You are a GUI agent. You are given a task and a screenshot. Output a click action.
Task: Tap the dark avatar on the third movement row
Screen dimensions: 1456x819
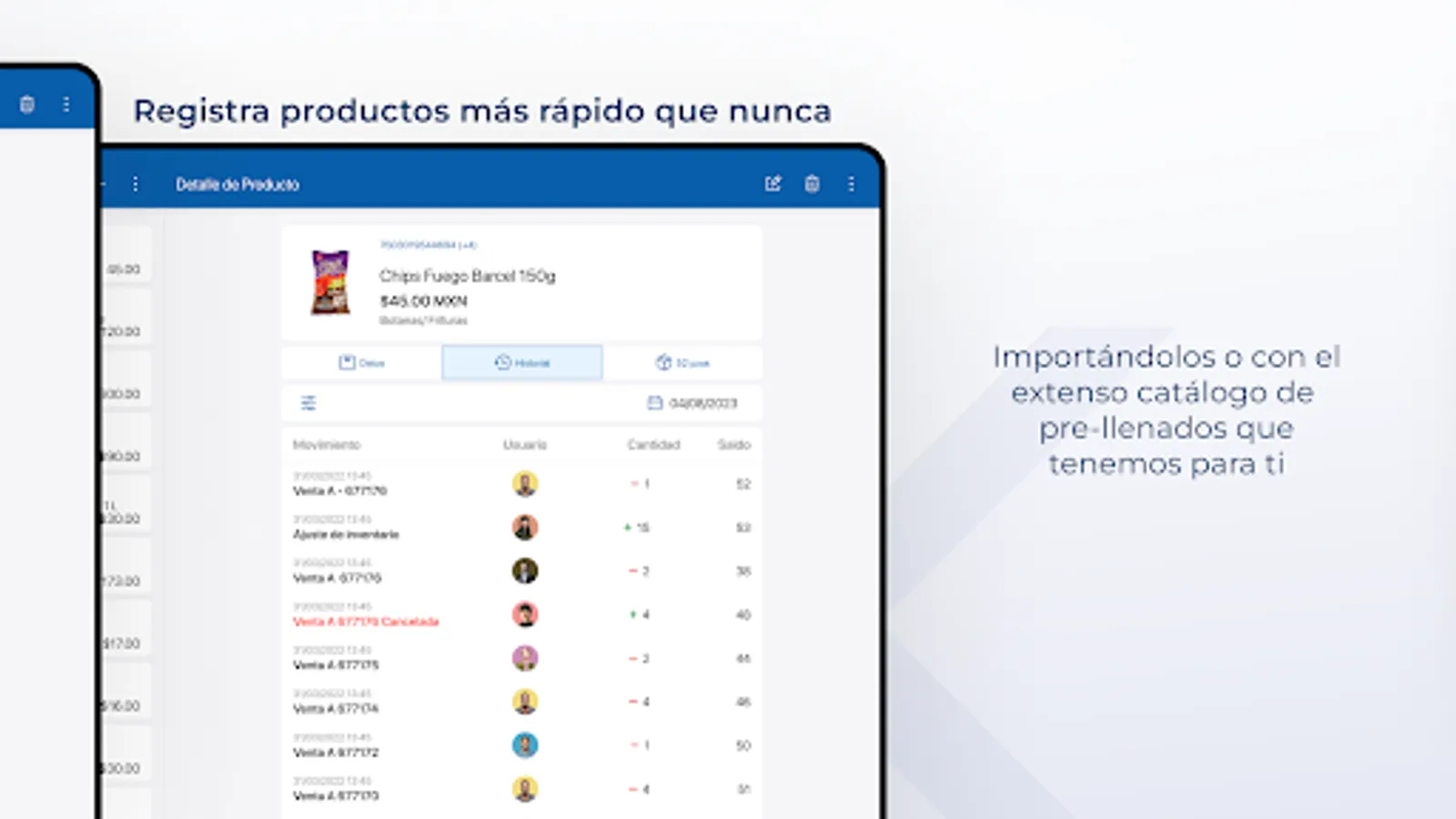(525, 571)
